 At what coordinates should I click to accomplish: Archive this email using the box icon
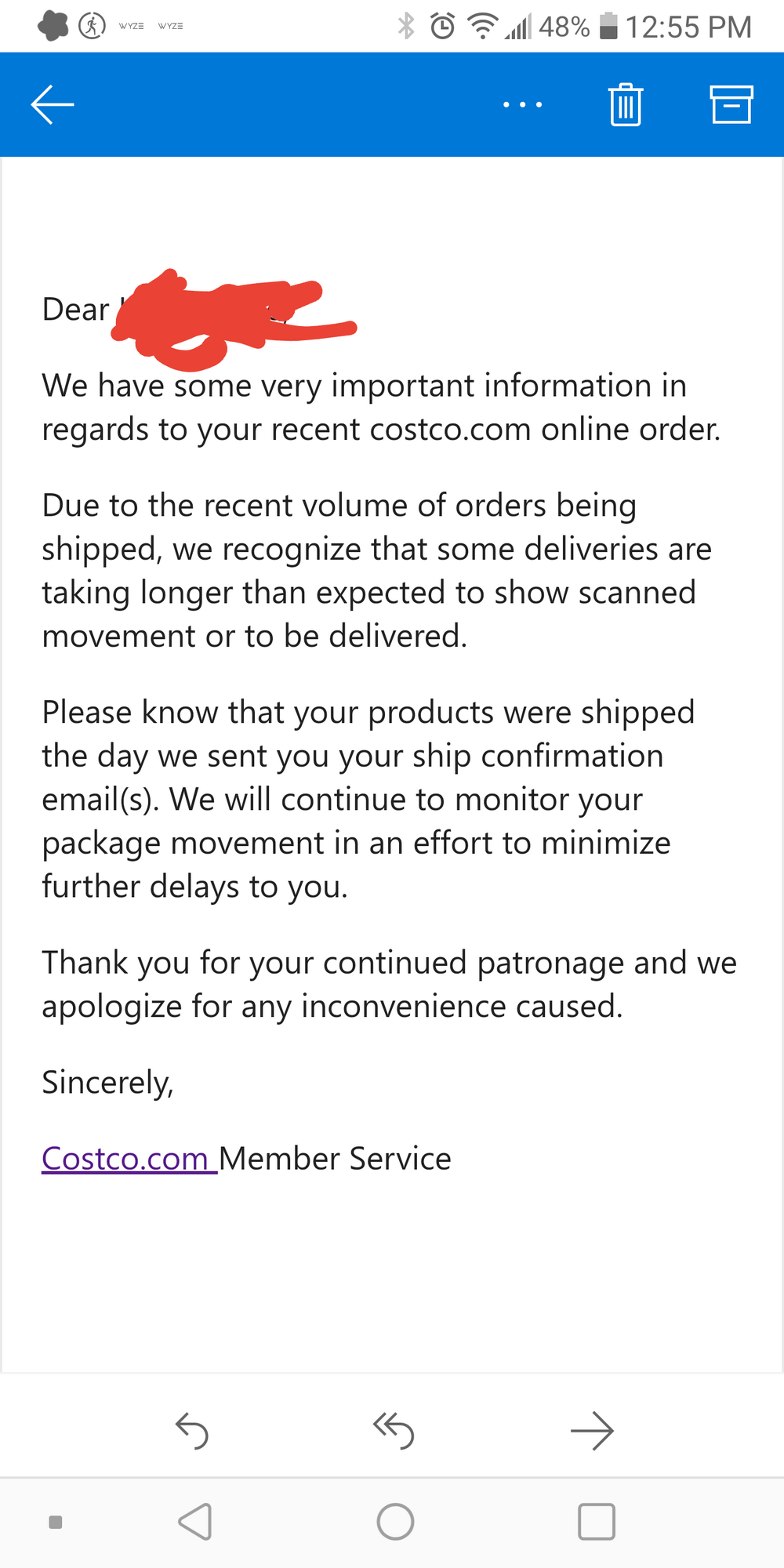pos(731,104)
